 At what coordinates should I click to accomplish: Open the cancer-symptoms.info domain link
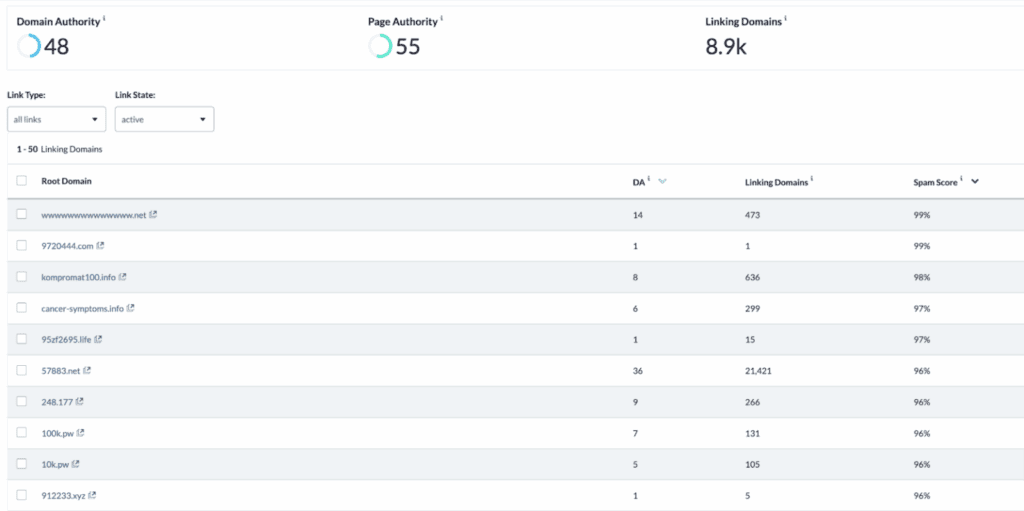click(x=83, y=308)
